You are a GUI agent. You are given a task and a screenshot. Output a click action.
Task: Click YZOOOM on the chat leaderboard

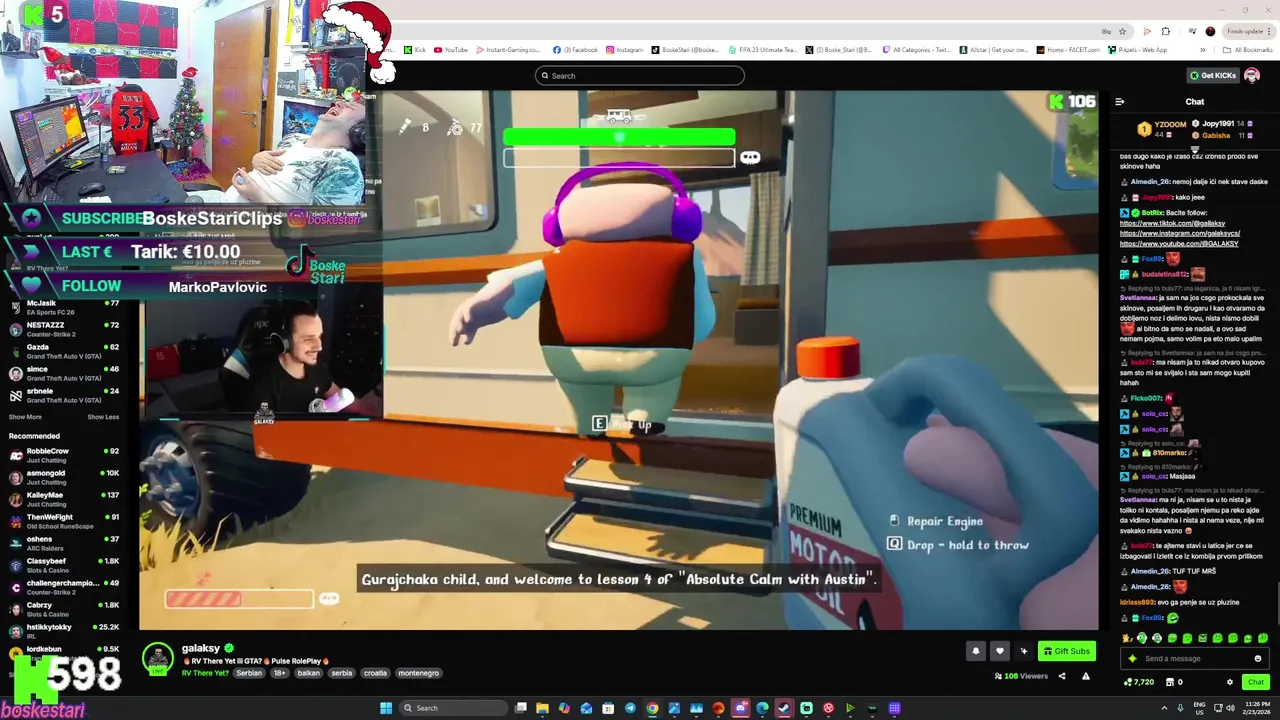point(1170,125)
